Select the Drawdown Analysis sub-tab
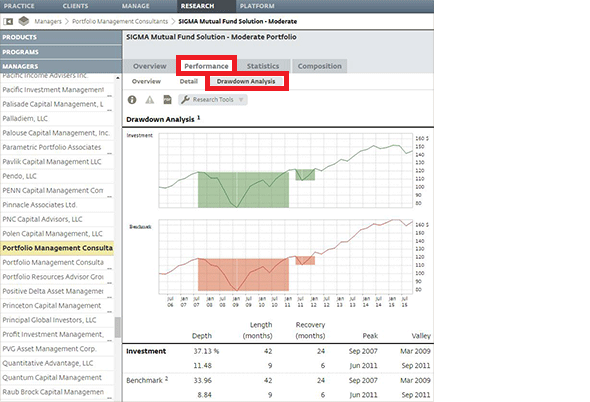This screenshot has width=590, height=402. pos(246,81)
